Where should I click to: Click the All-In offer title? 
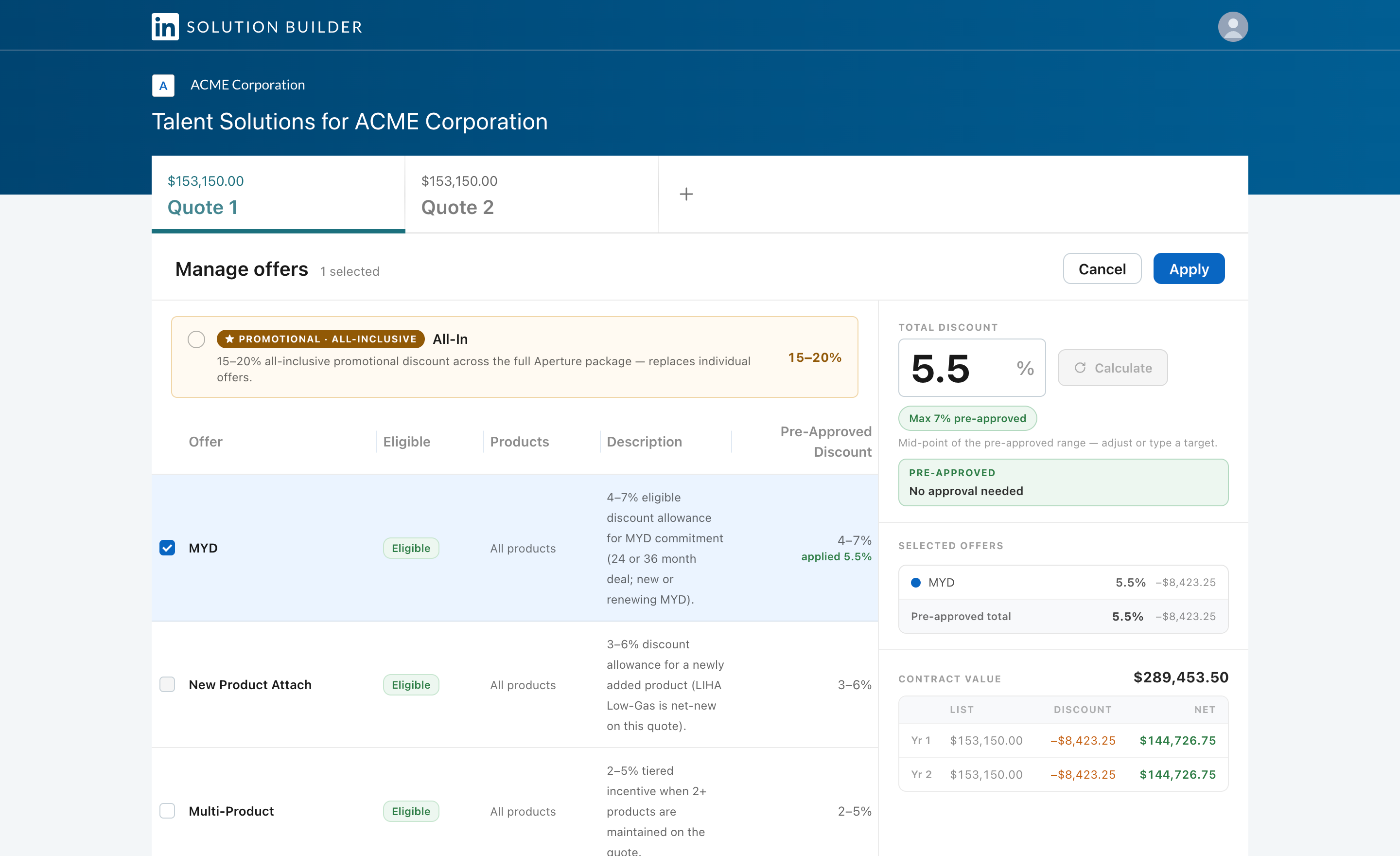450,339
